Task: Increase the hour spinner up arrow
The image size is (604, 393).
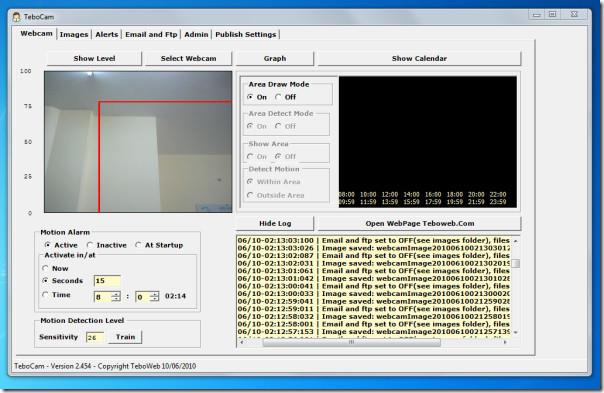Action: coord(116,294)
